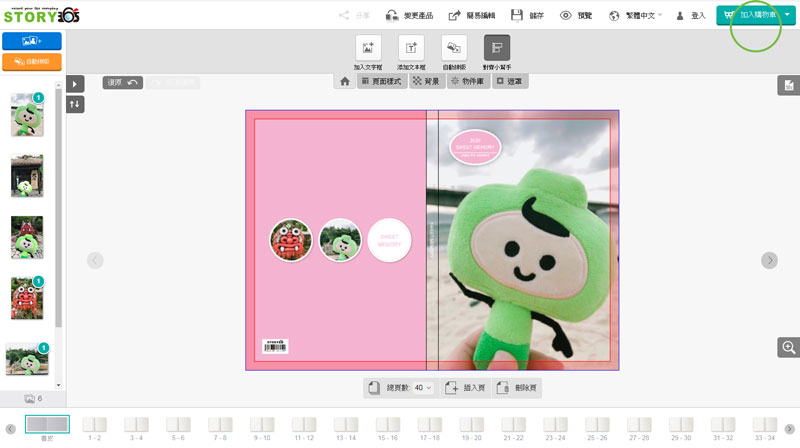Image resolution: width=800 pixels, height=448 pixels.
Task: Click the home icon tab
Action: (344, 81)
